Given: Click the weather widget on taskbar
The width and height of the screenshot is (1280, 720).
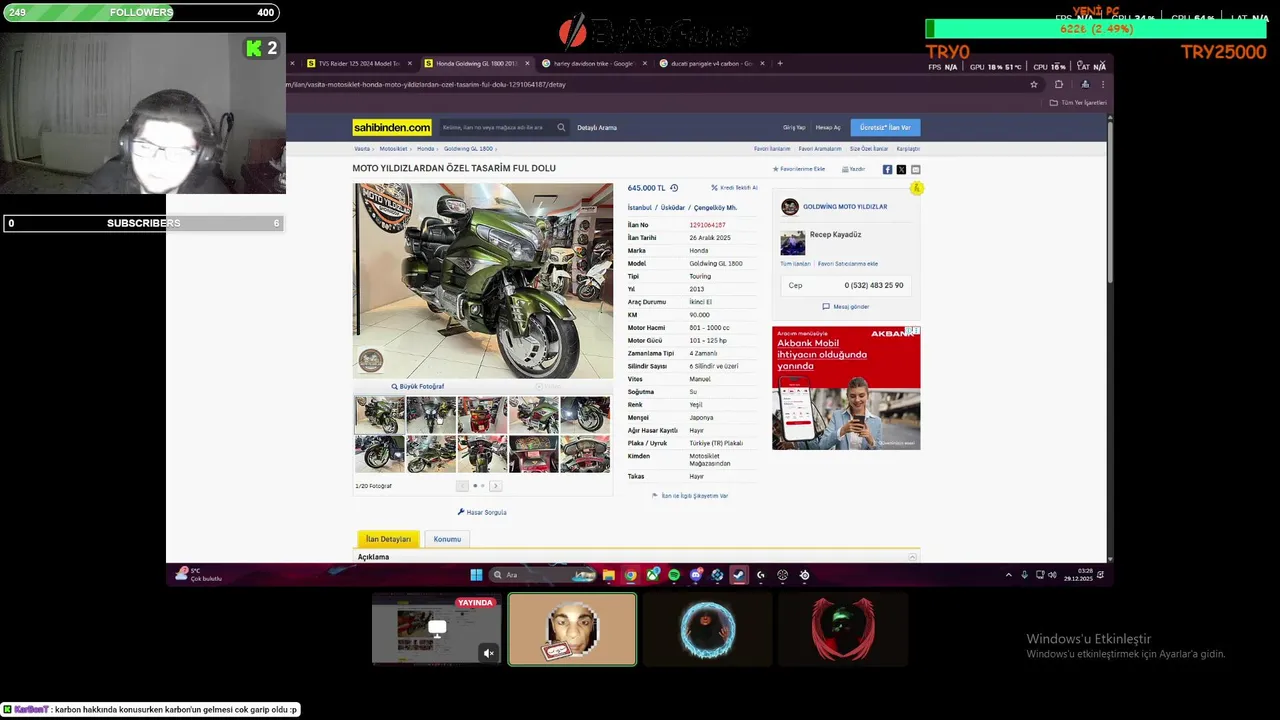Looking at the screenshot, I should (198, 575).
